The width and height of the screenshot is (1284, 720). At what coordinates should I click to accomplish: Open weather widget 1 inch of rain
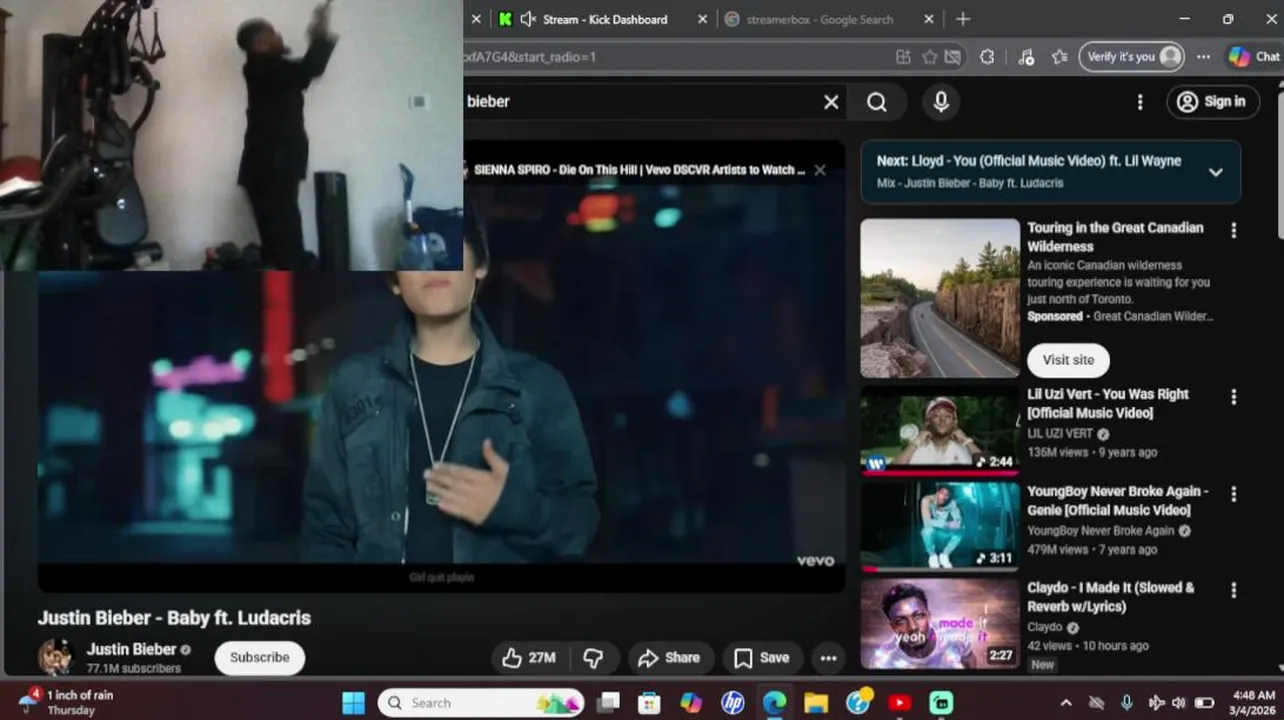click(66, 702)
